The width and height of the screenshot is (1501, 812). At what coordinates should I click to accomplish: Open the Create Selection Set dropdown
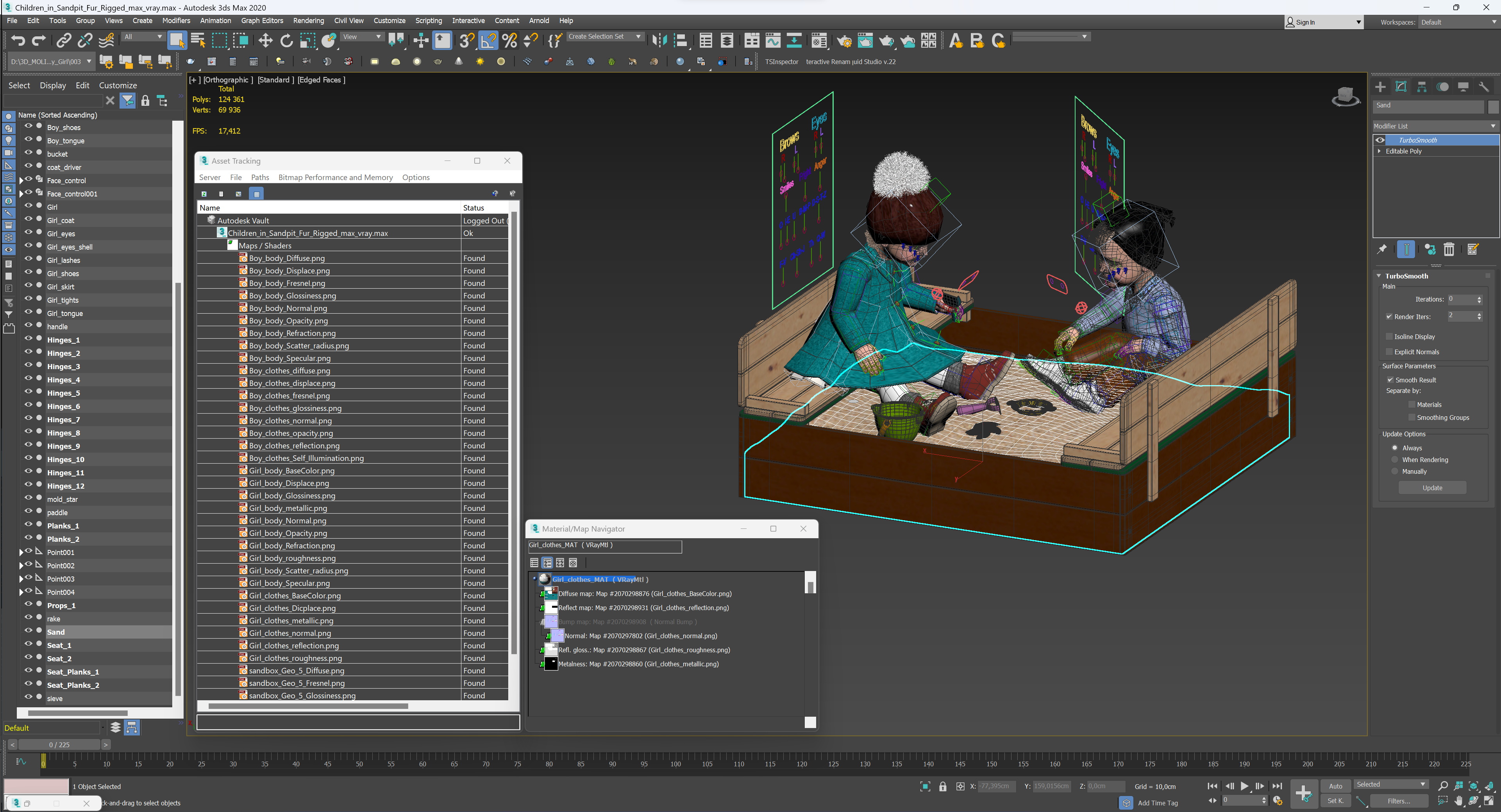coord(605,36)
